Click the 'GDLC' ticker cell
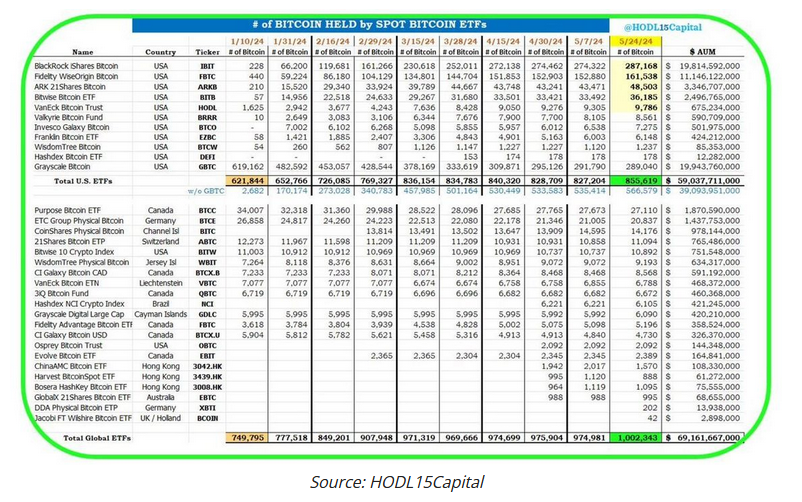Image resolution: width=802 pixels, height=502 pixels. click(207, 315)
